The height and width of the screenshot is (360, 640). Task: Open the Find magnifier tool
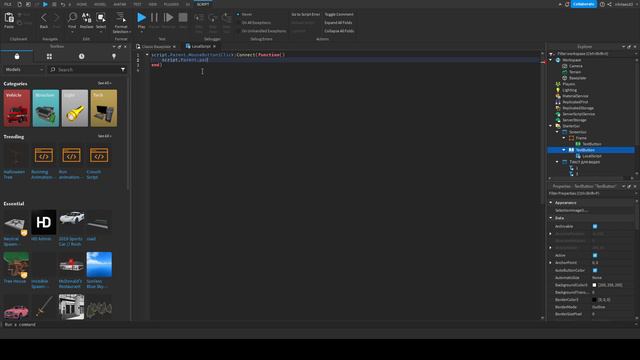point(72,17)
